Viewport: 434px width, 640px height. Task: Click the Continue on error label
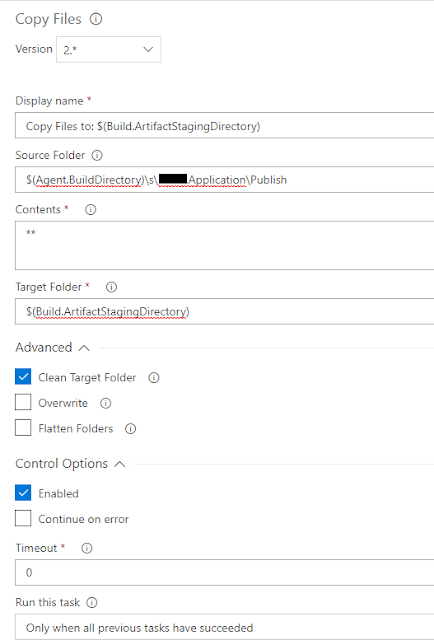83,519
